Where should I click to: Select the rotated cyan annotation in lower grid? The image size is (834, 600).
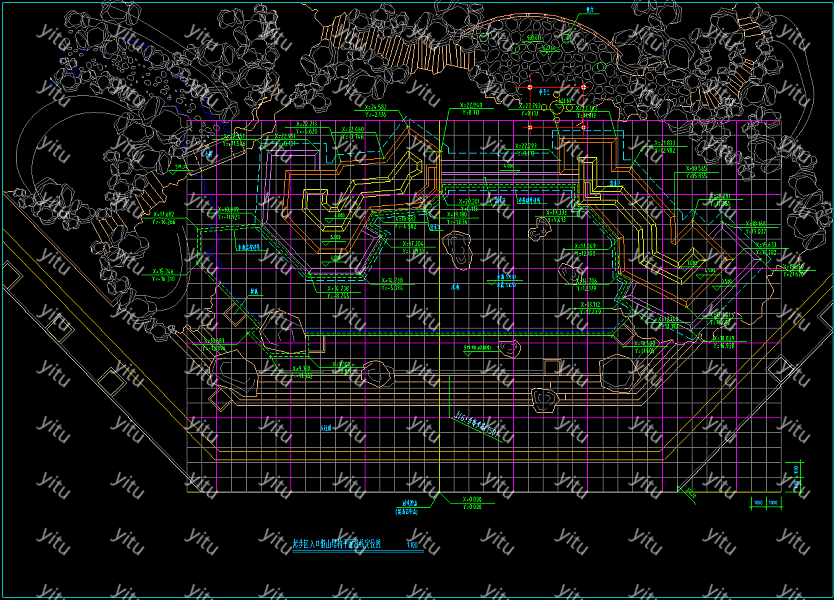click(475, 425)
